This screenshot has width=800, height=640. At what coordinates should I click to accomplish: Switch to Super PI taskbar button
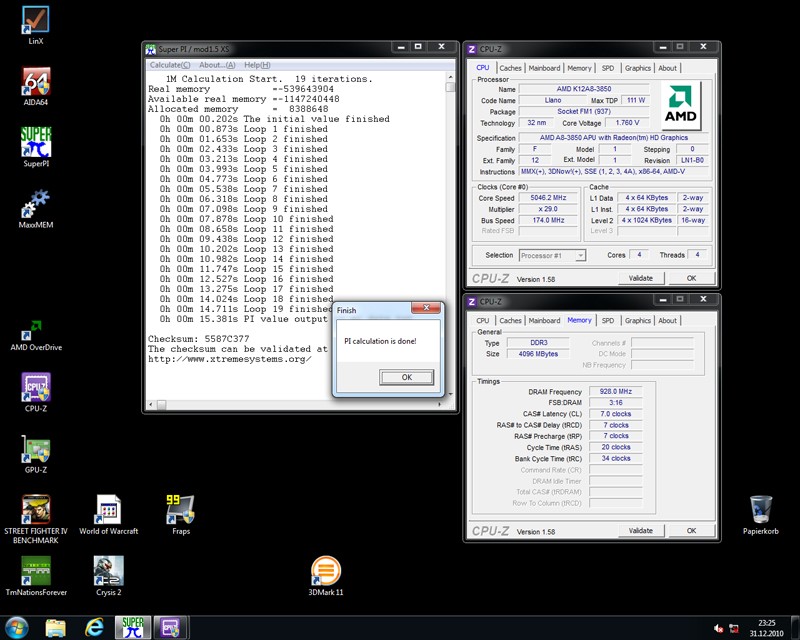133,628
